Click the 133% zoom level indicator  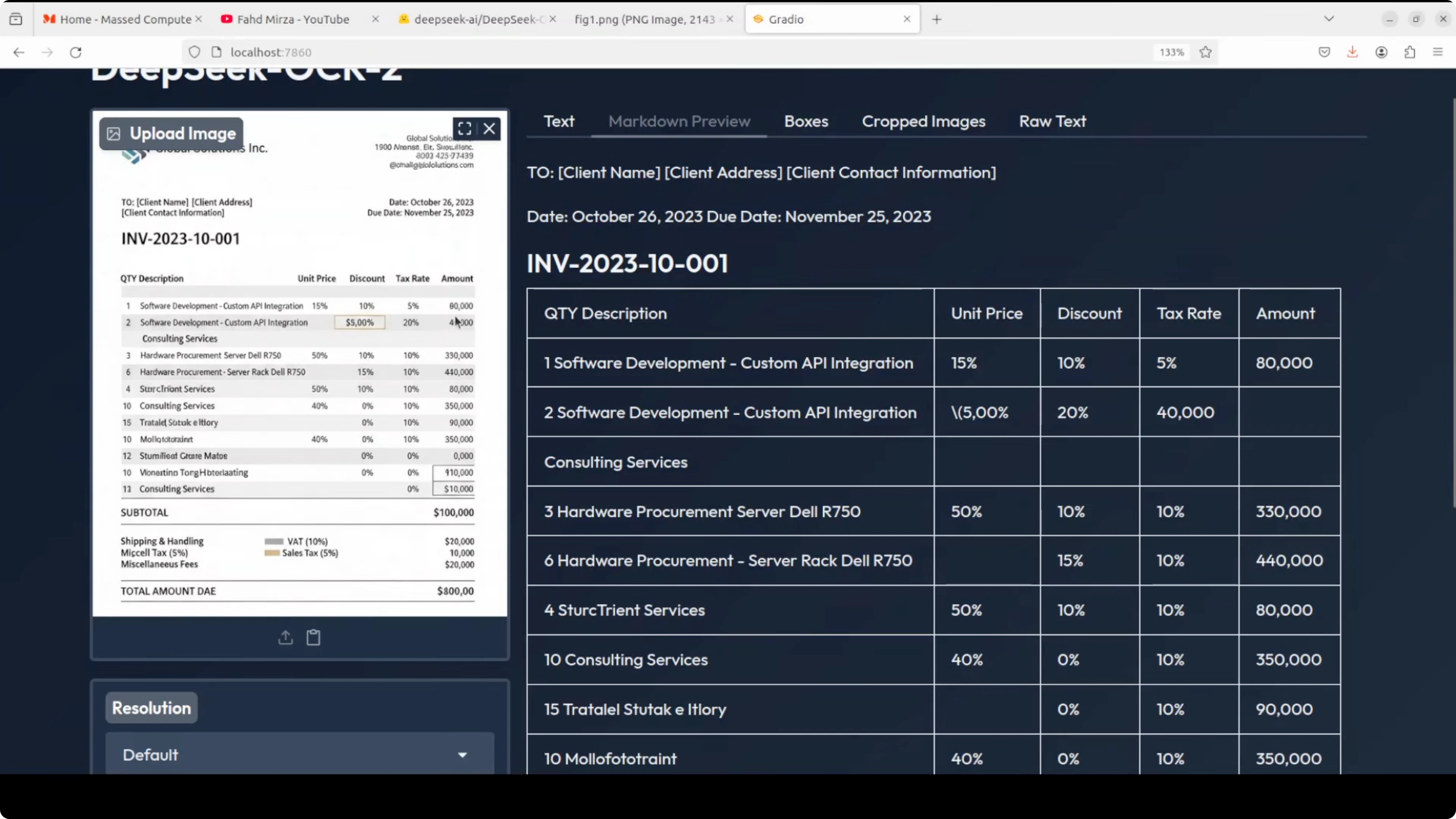(1172, 53)
